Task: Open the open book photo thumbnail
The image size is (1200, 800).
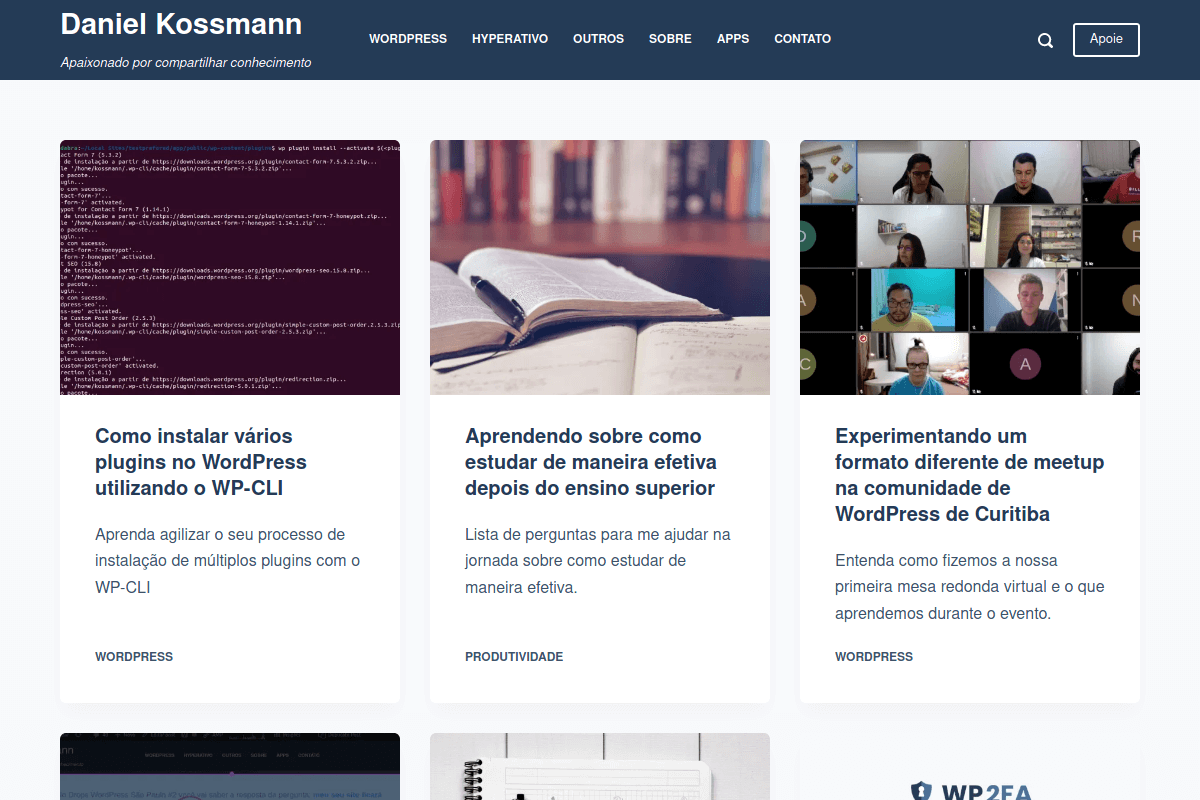Action: 600,267
